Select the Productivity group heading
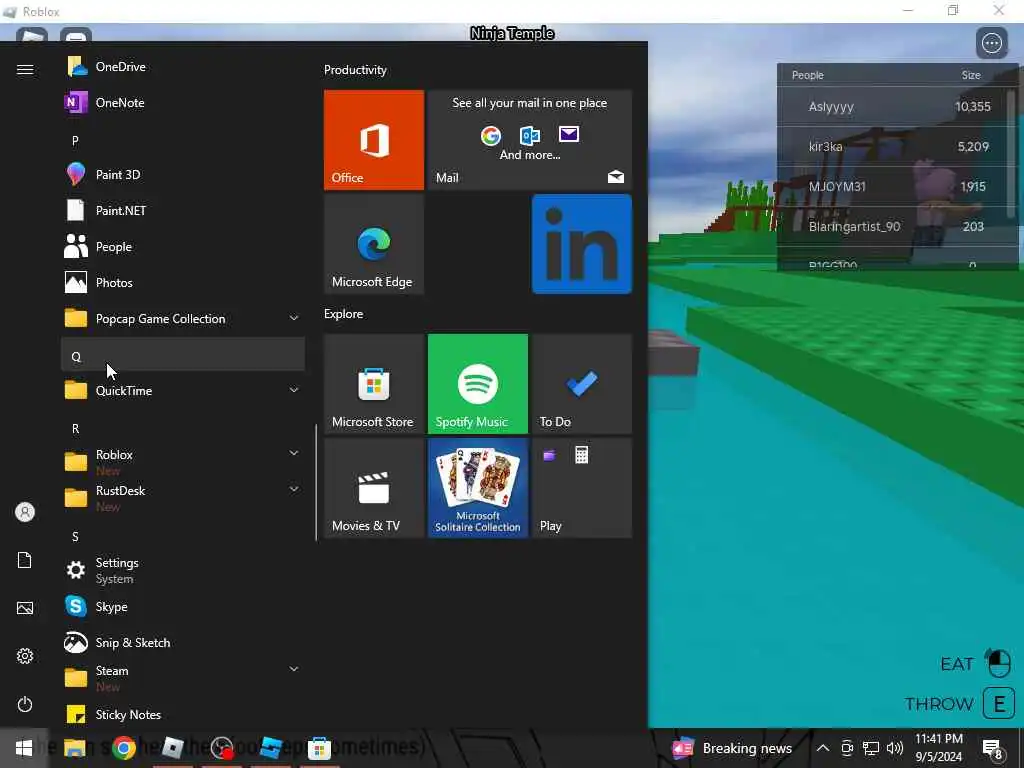 (x=355, y=70)
